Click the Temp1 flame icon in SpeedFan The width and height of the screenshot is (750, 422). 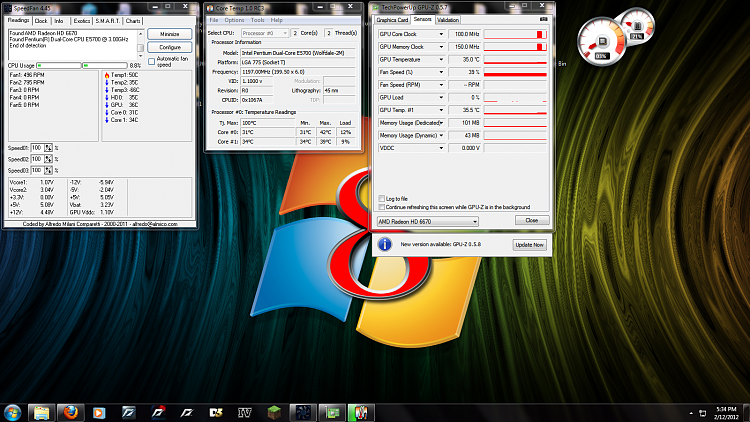[107, 75]
